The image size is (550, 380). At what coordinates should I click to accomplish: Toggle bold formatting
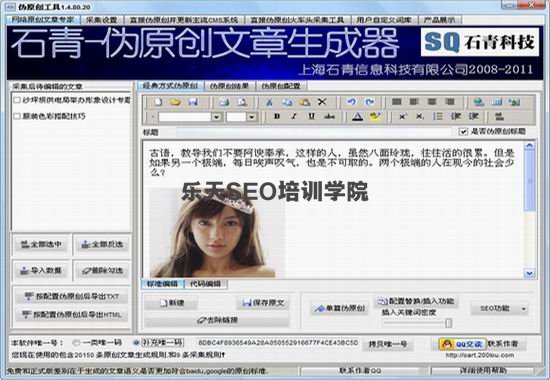277,116
